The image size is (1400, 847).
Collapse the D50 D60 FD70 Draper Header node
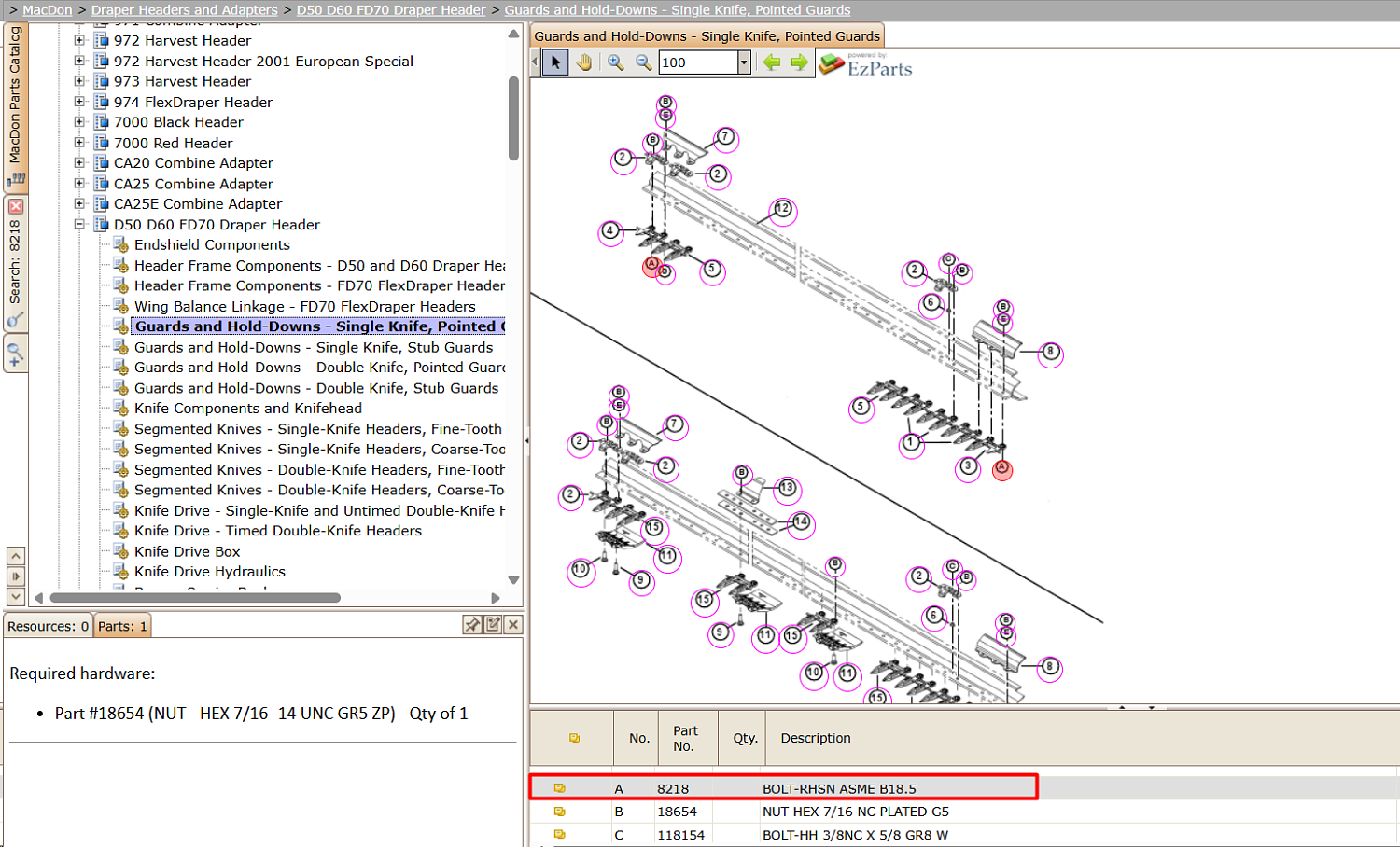(79, 224)
